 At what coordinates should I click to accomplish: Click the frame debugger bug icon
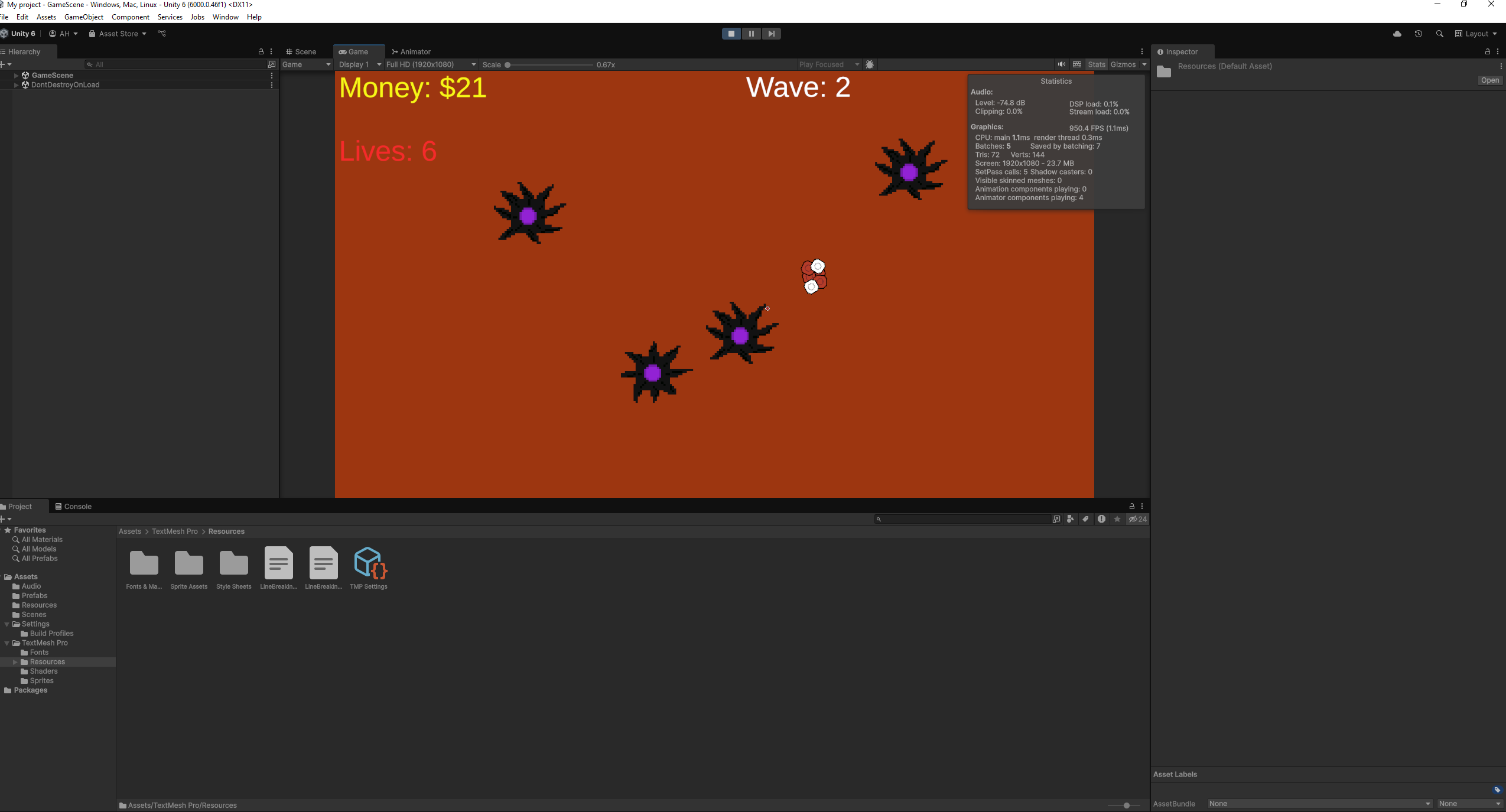click(x=870, y=64)
